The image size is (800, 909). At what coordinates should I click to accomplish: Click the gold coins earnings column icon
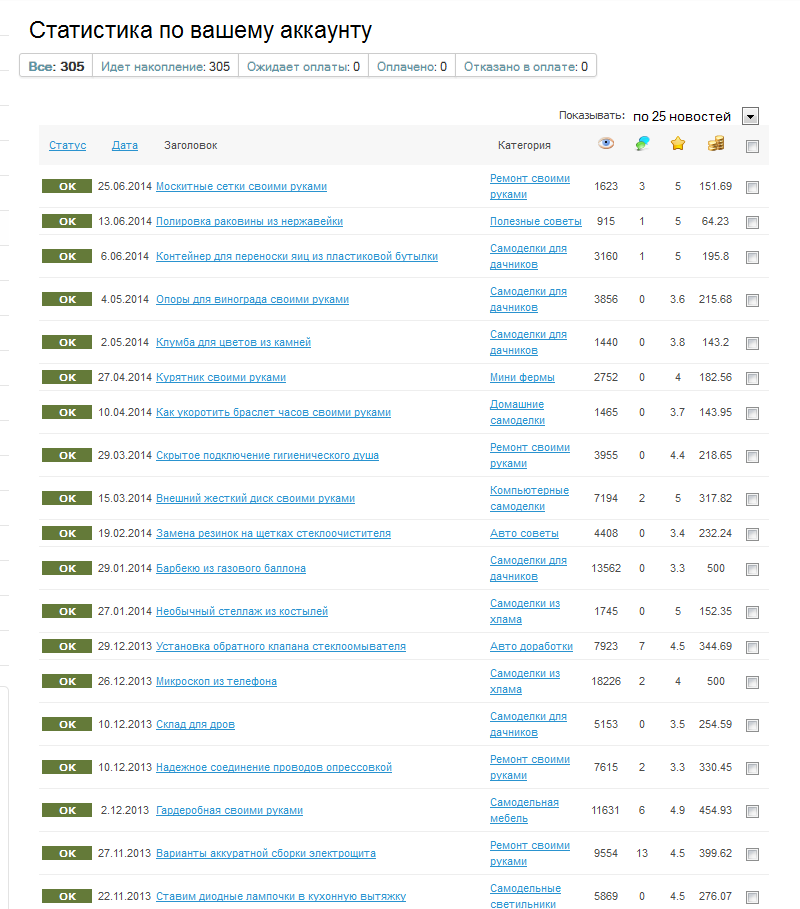(x=716, y=144)
